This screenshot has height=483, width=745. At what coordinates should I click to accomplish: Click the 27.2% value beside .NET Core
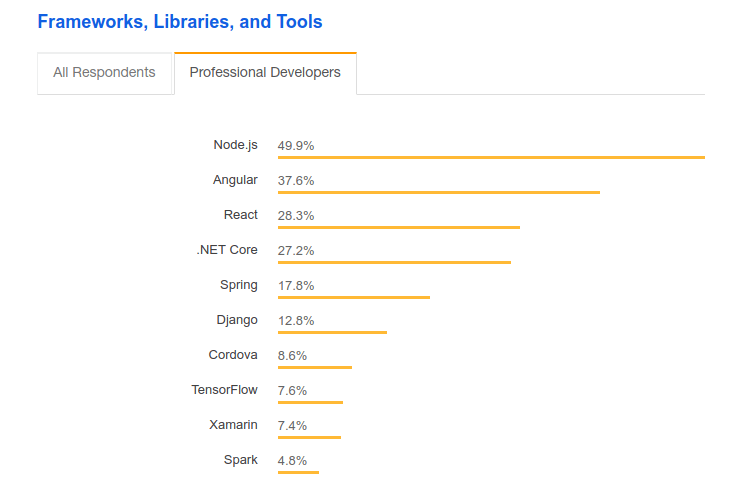tap(296, 250)
